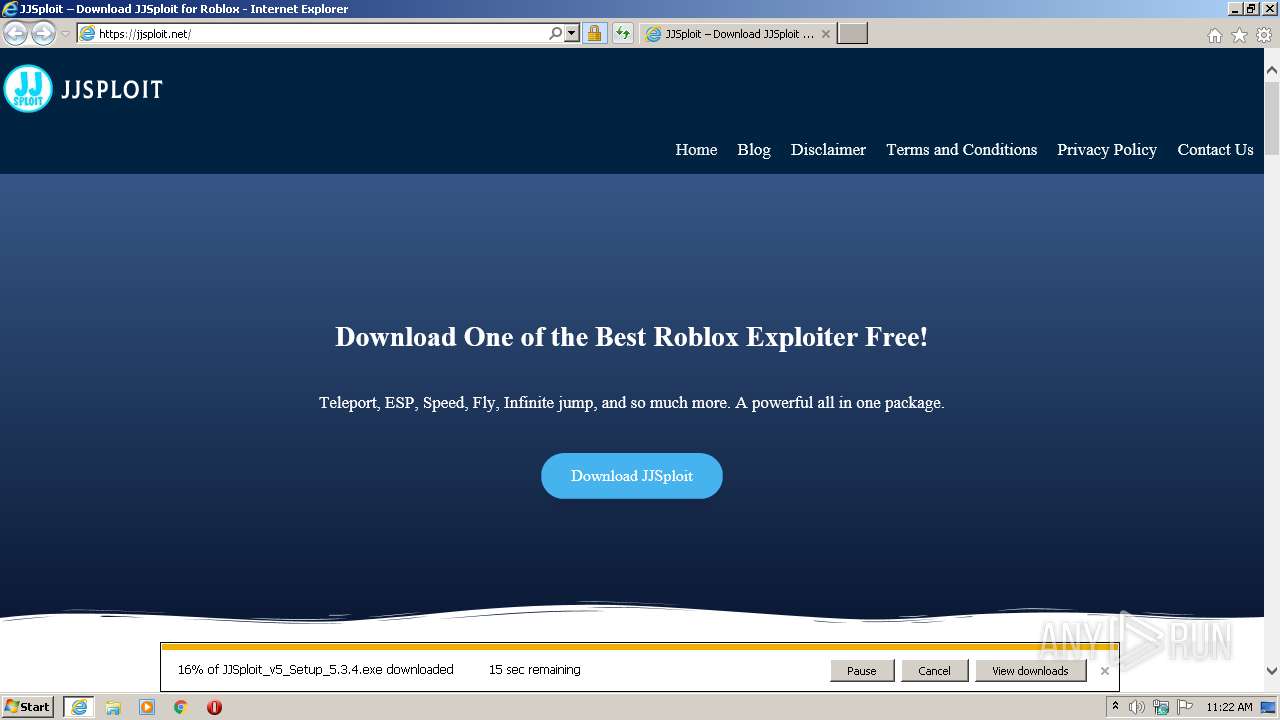This screenshot has width=1280, height=720.
Task: Click the 'Best Roblox Exploiter Free' heading
Action: (631, 337)
